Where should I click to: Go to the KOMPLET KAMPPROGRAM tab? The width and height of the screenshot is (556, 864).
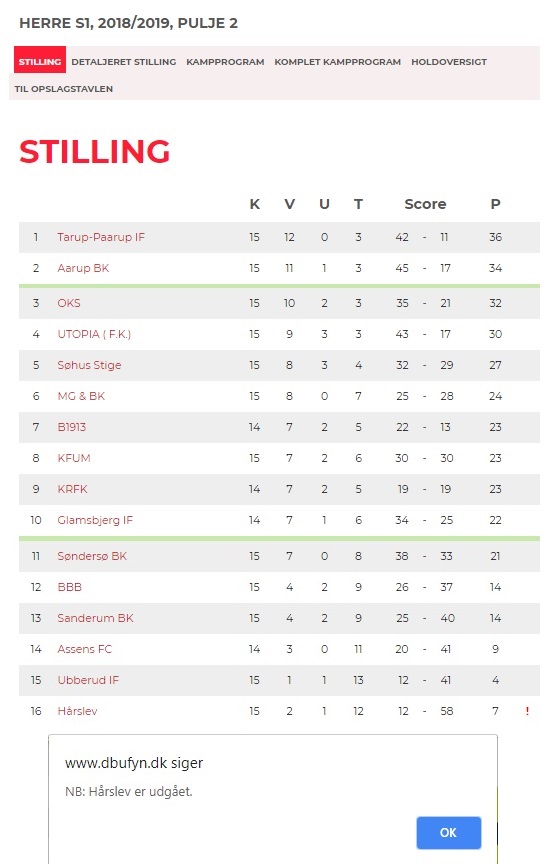pos(337,62)
